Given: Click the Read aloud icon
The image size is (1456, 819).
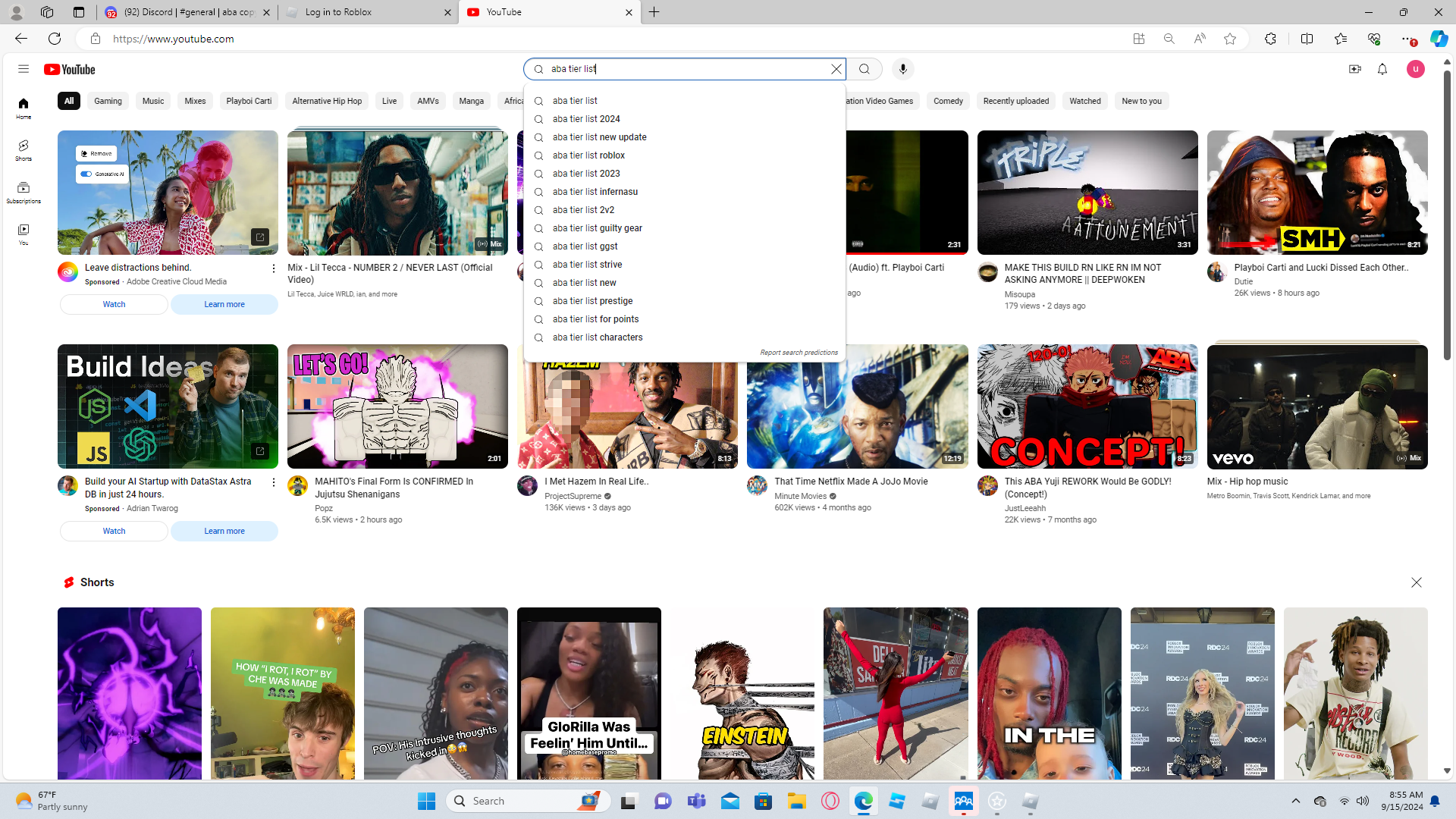Looking at the screenshot, I should [x=1200, y=39].
